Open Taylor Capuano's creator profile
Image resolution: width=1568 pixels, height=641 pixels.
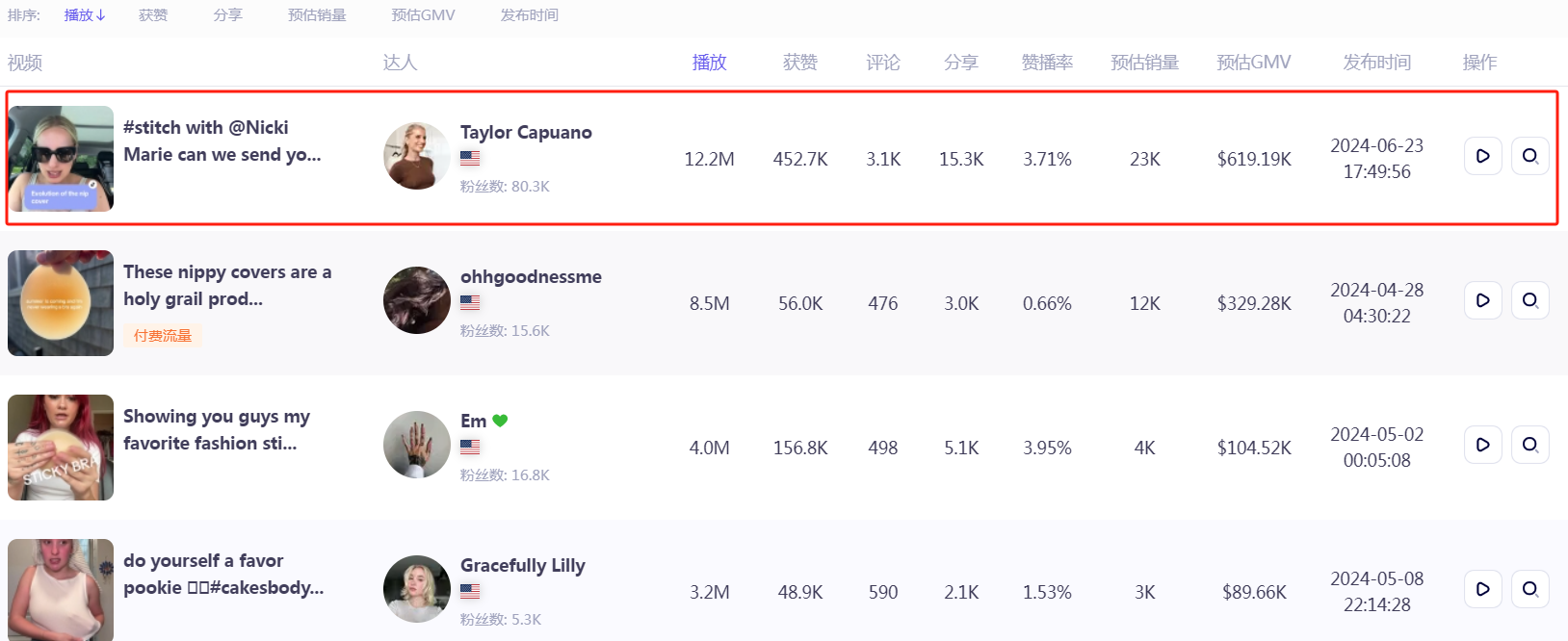coord(526,133)
